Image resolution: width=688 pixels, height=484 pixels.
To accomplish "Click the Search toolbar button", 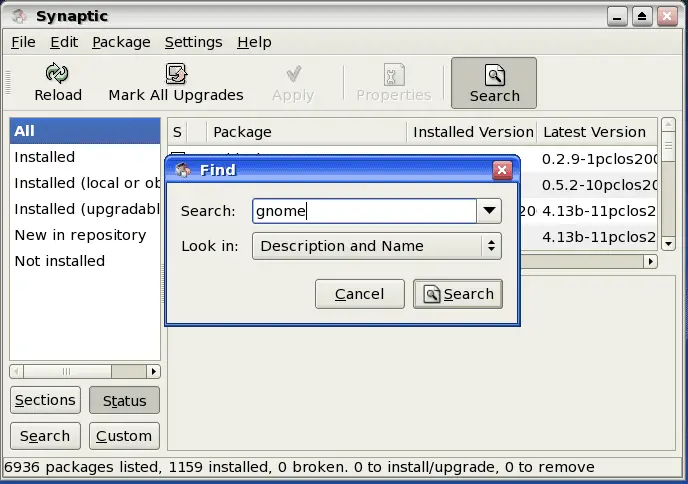I will 494,83.
